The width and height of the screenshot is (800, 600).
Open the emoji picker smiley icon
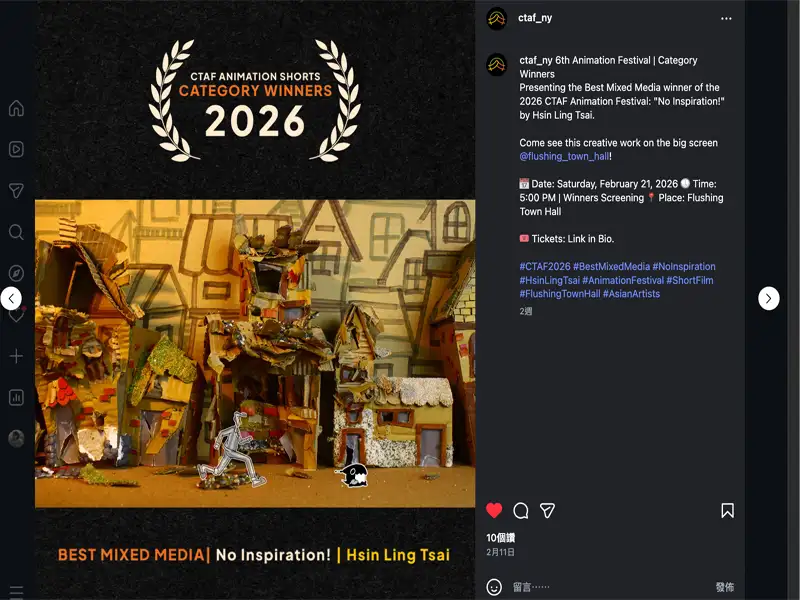(494, 587)
